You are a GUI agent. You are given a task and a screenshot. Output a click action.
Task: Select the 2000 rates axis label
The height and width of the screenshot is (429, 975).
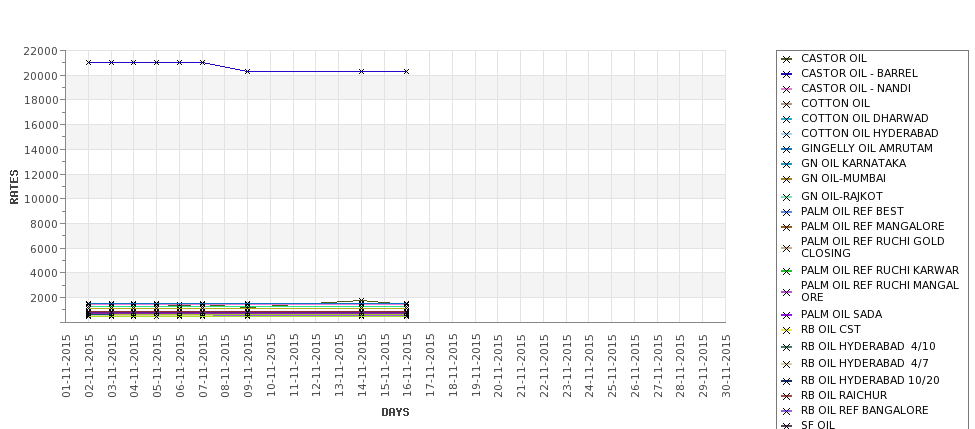(x=44, y=298)
